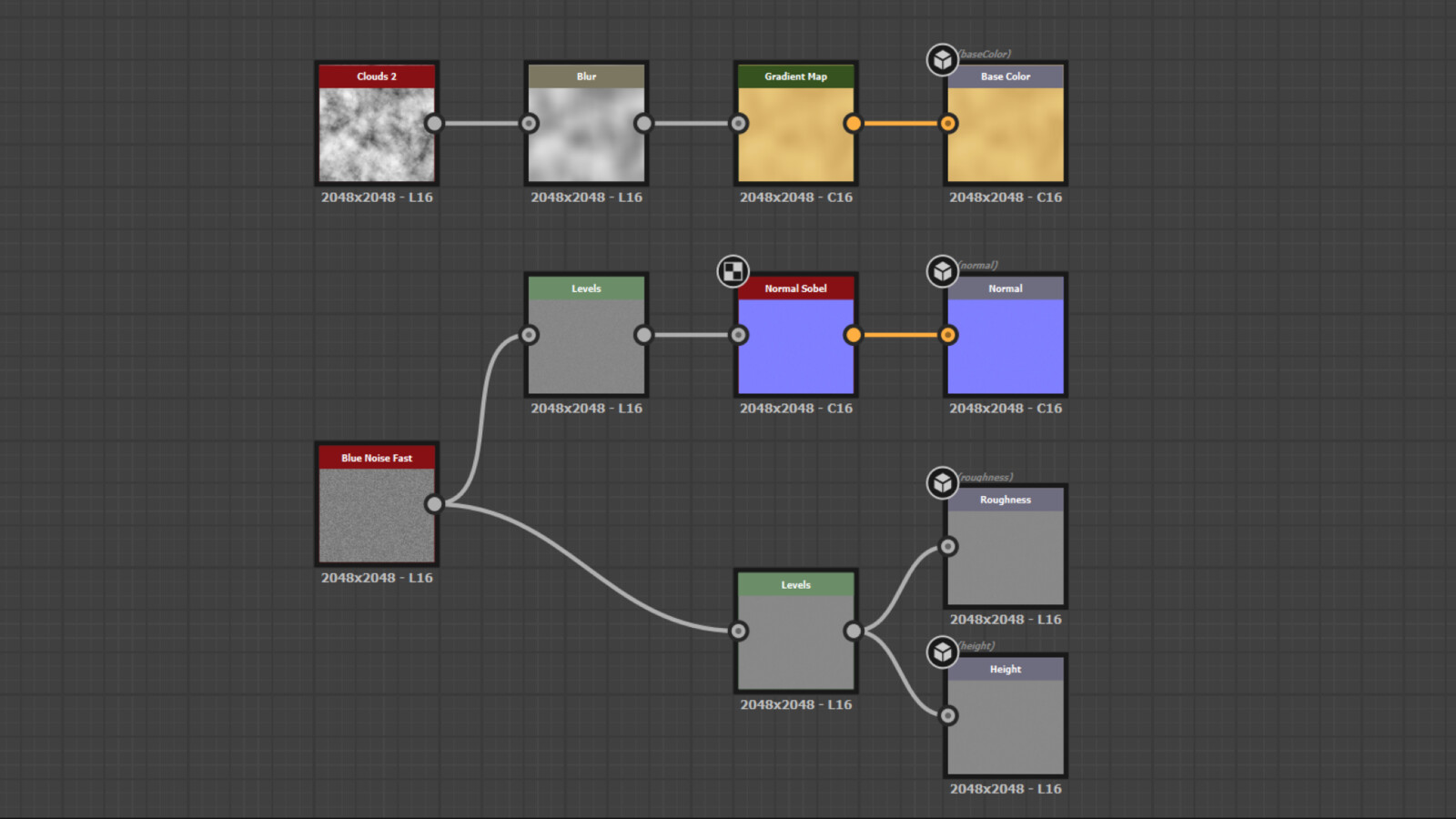
Task: Click the Base Color node title bar
Action: pos(1006,76)
